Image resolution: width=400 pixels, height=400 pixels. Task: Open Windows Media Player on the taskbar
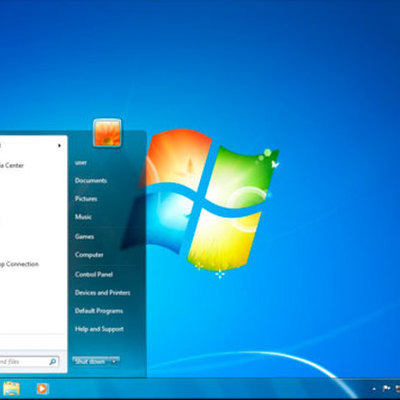pyautogui.click(x=42, y=389)
